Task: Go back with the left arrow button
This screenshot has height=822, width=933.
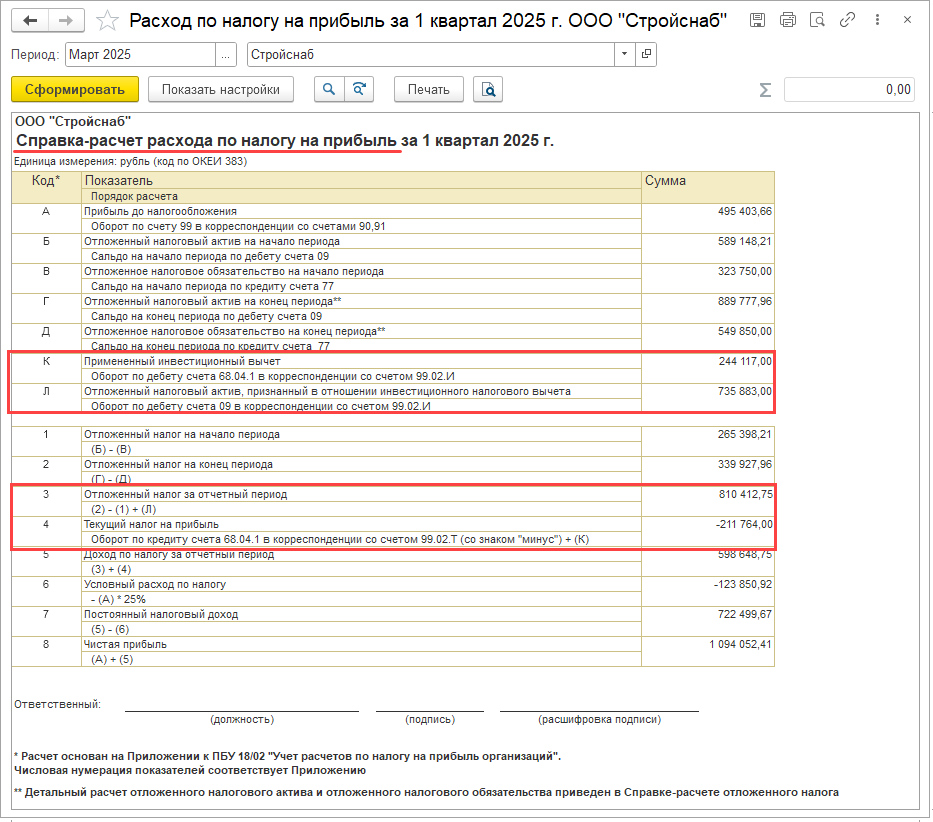Action: [31, 20]
